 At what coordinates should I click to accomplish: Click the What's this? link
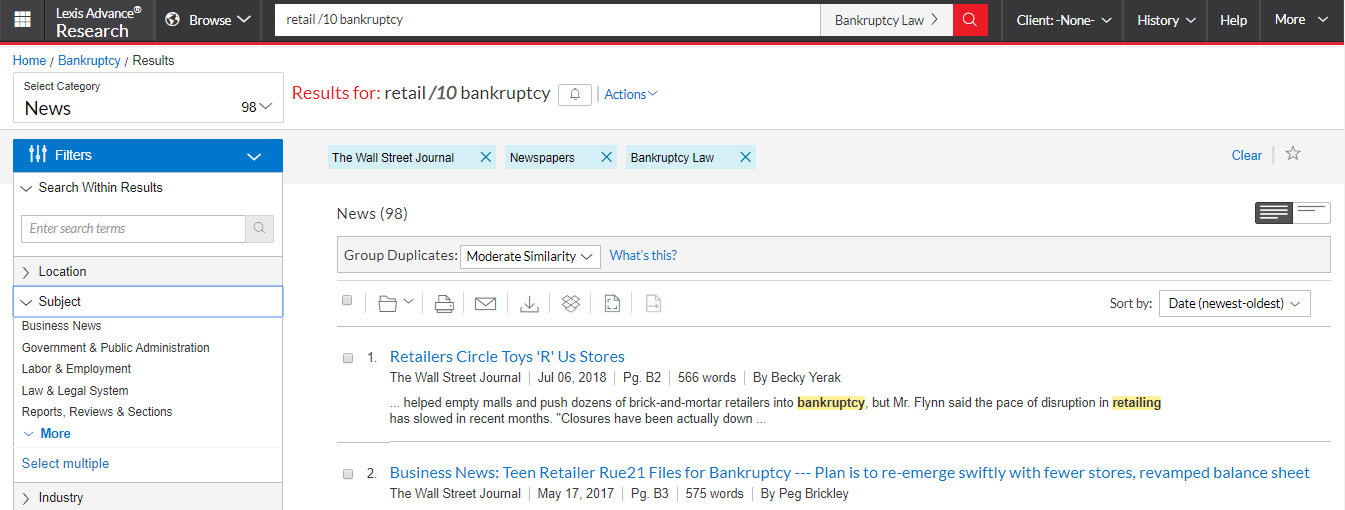[x=643, y=256]
